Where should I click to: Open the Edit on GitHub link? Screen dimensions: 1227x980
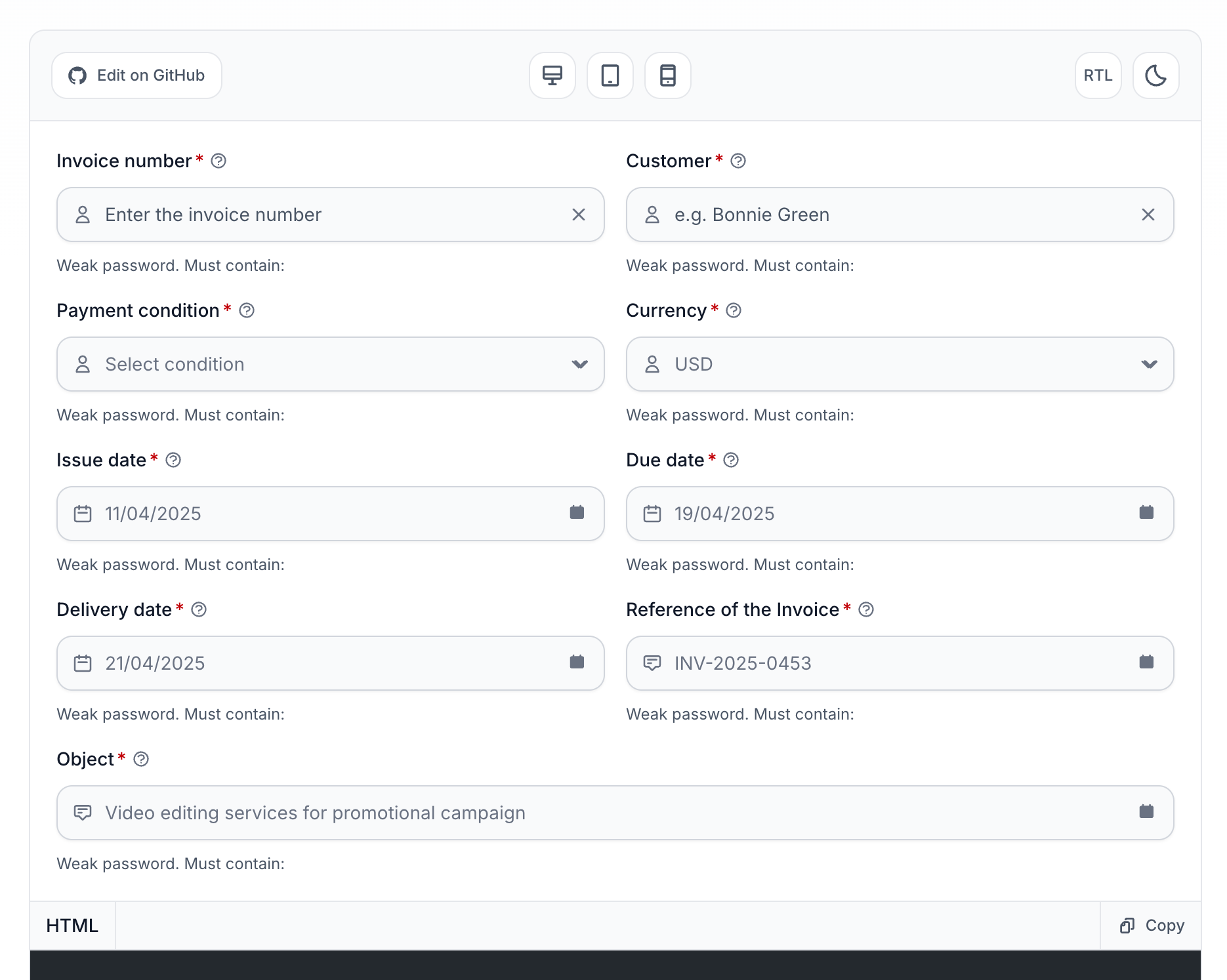[x=137, y=75]
